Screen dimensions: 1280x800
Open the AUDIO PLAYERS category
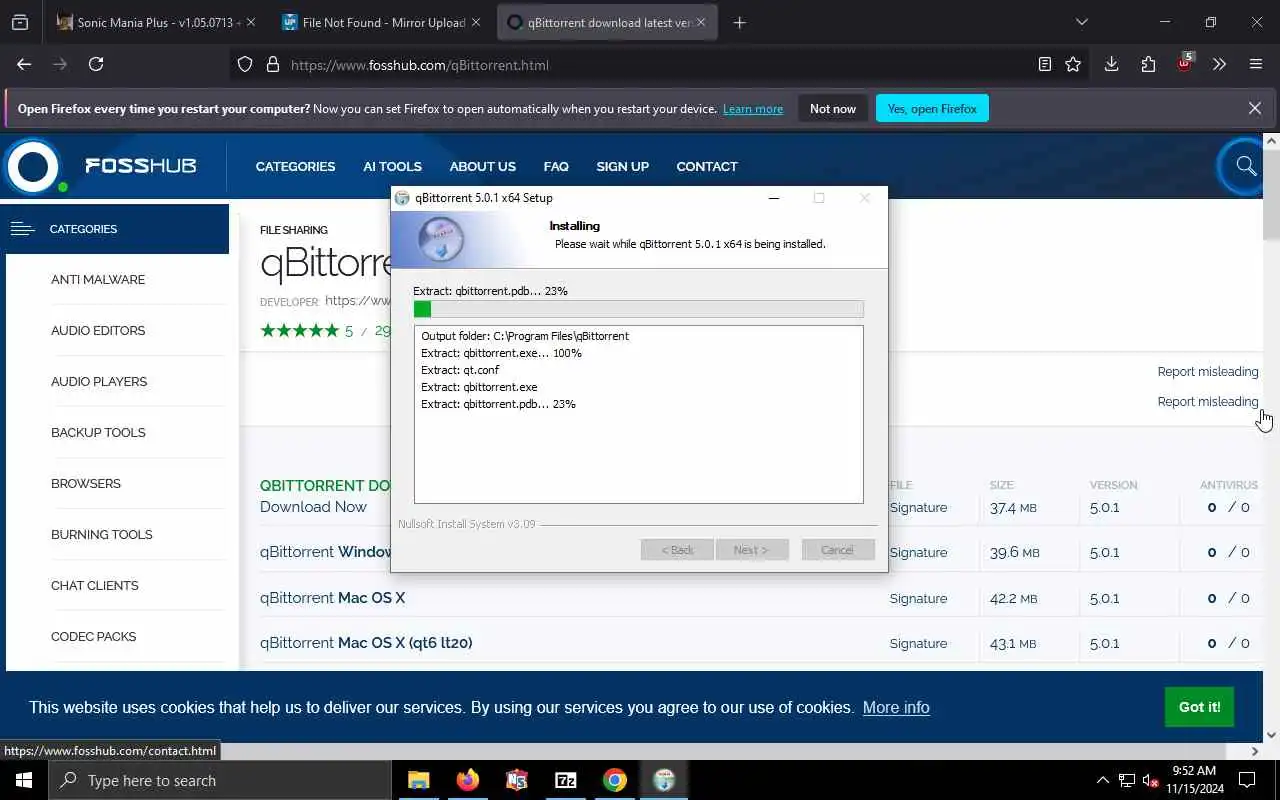click(x=99, y=381)
